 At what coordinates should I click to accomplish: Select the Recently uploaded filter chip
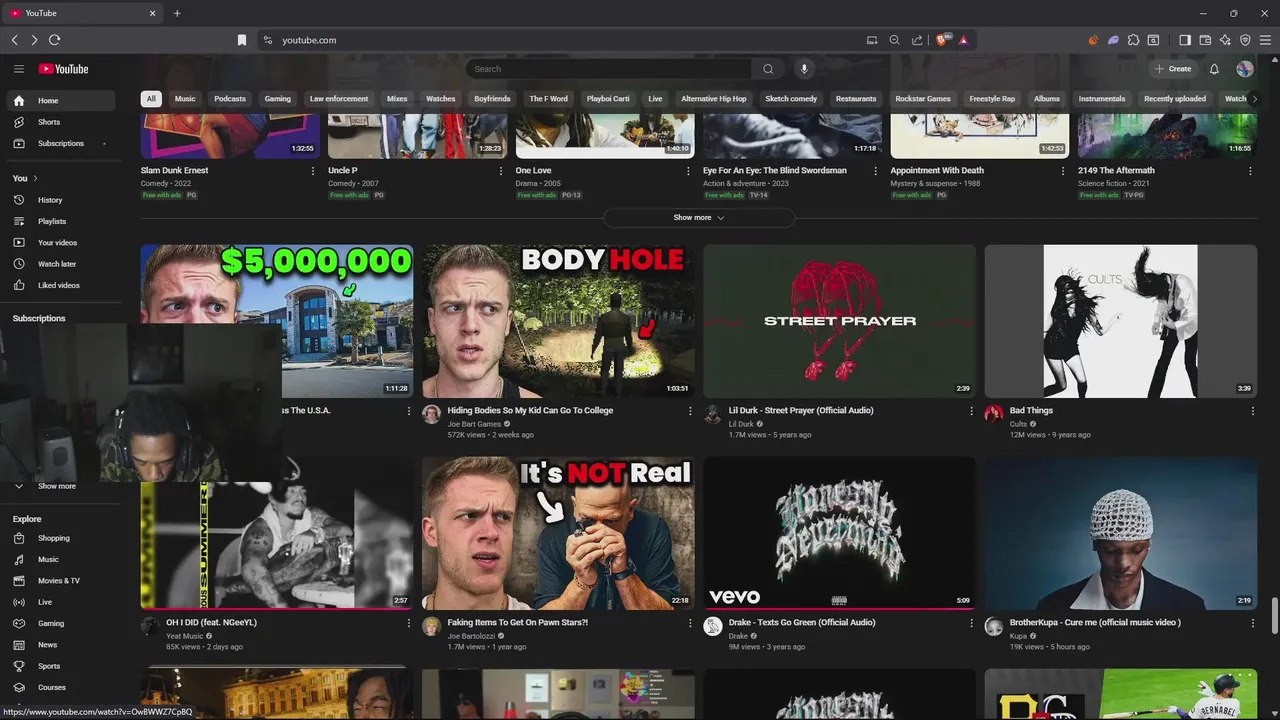(x=1175, y=99)
